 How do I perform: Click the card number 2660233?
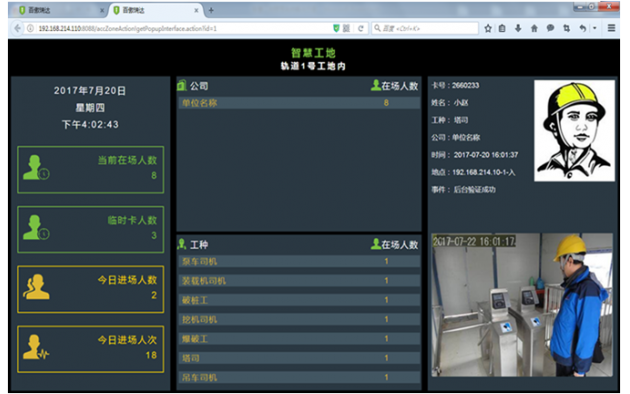(x=465, y=85)
